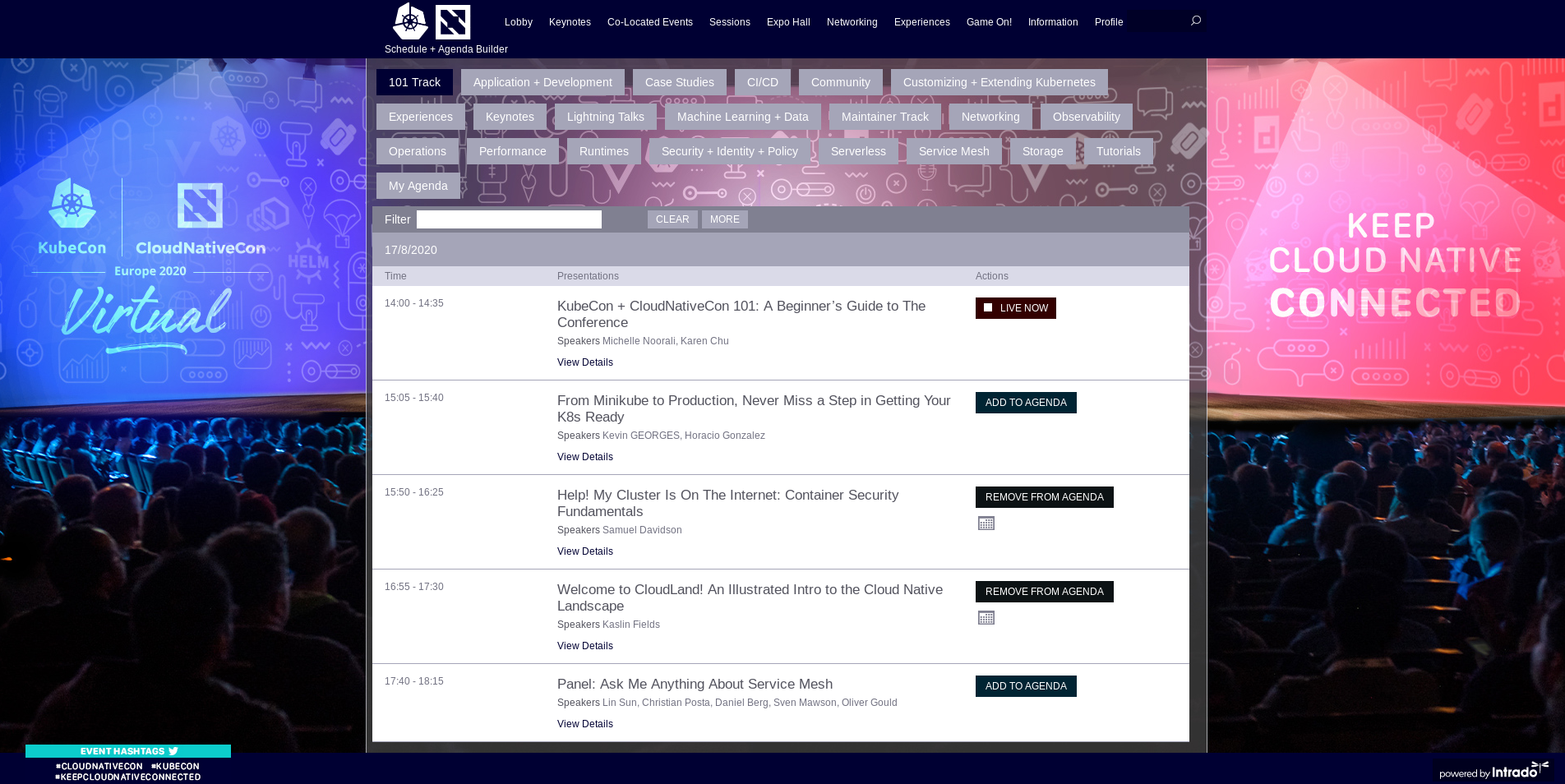1565x784 pixels.
Task: View Details for Welcome to CloudLand
Action: (x=585, y=646)
